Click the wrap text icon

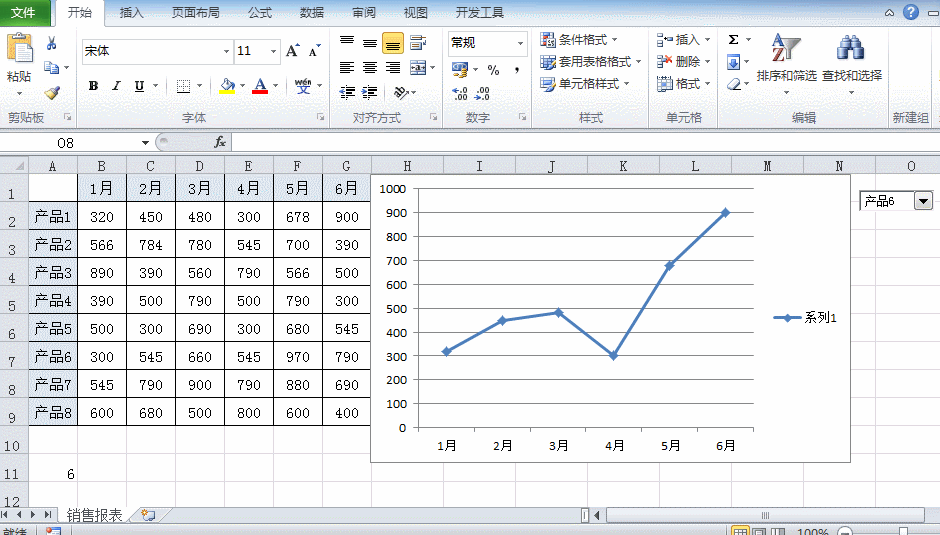(x=418, y=43)
